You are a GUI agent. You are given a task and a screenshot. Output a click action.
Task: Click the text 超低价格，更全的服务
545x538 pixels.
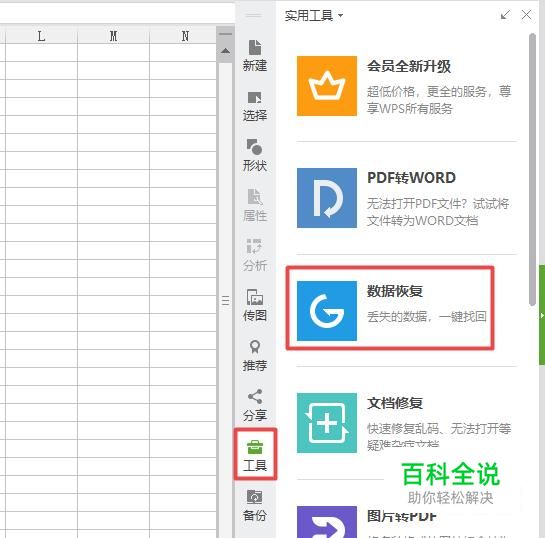pos(426,91)
